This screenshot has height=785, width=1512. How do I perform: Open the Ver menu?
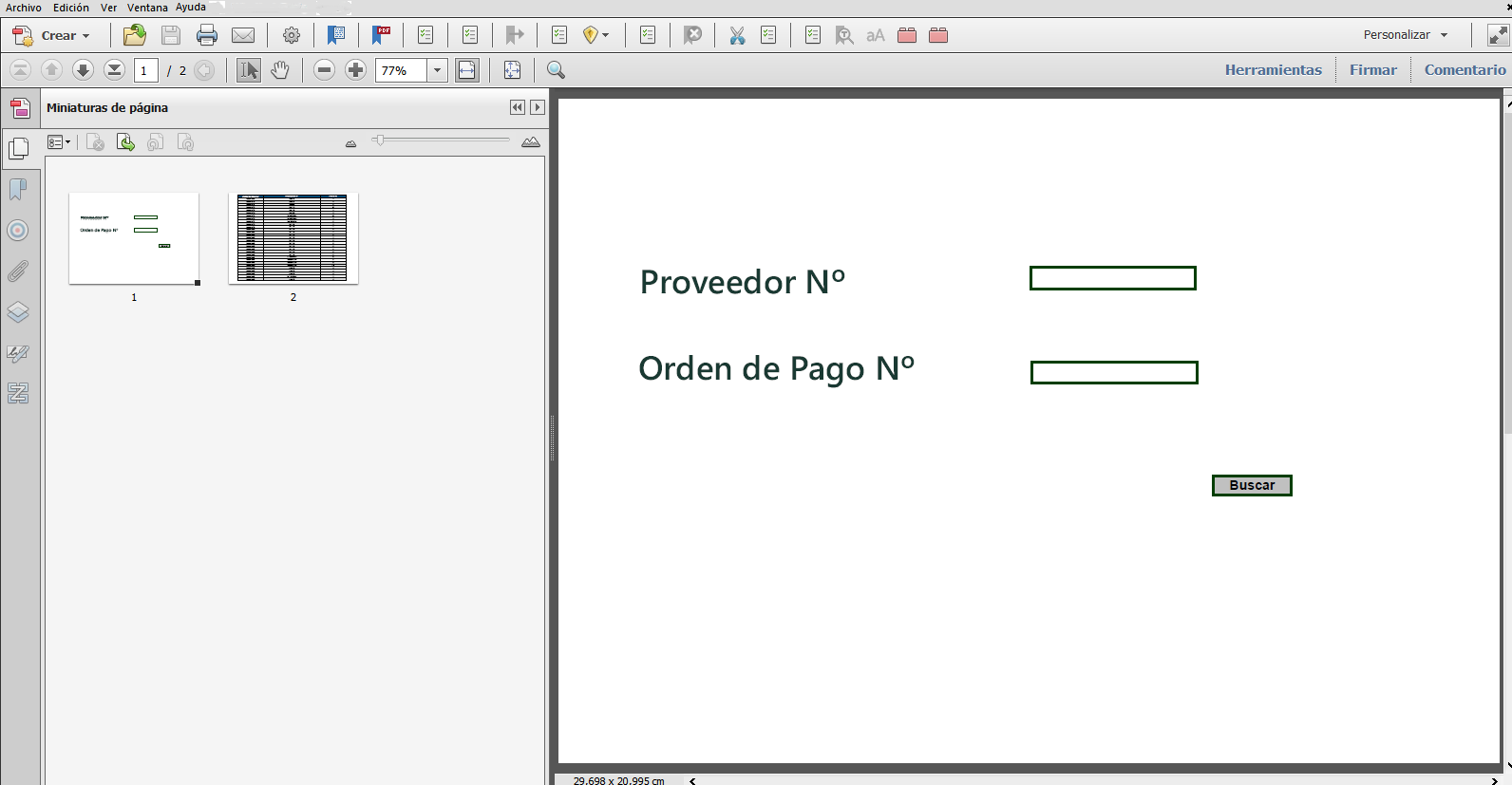pyautogui.click(x=109, y=8)
